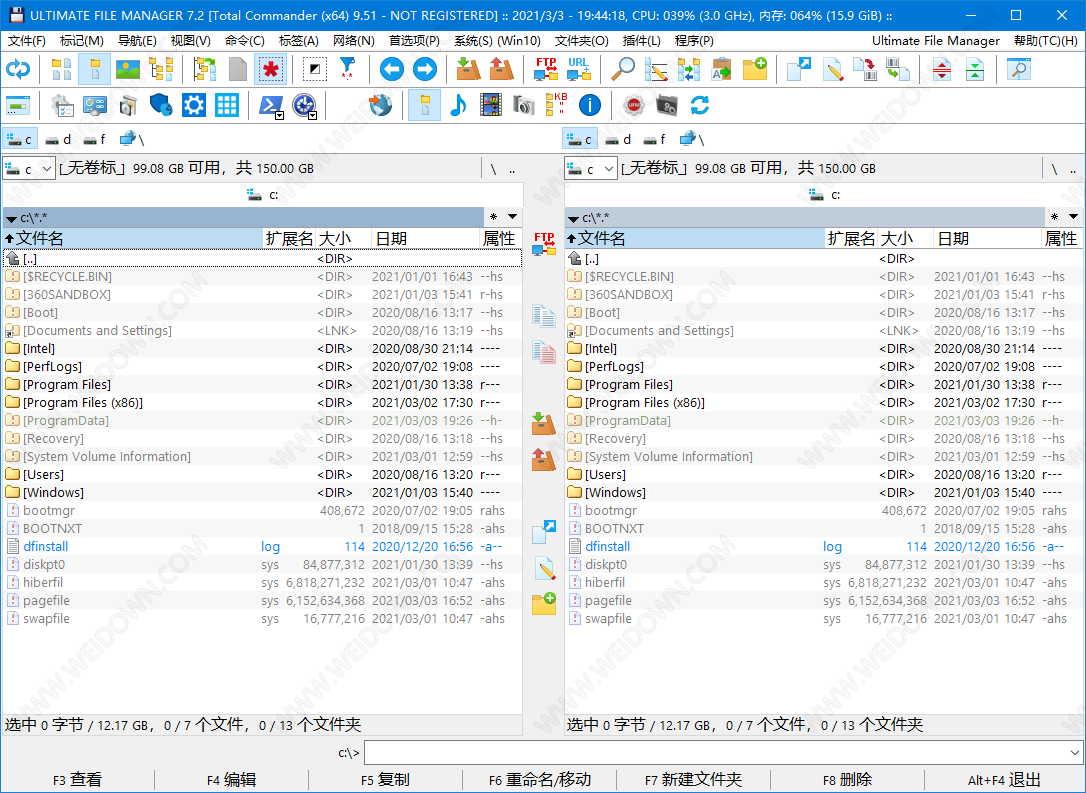Click the Windows settings gear icon
The width and height of the screenshot is (1086, 793).
(193, 105)
